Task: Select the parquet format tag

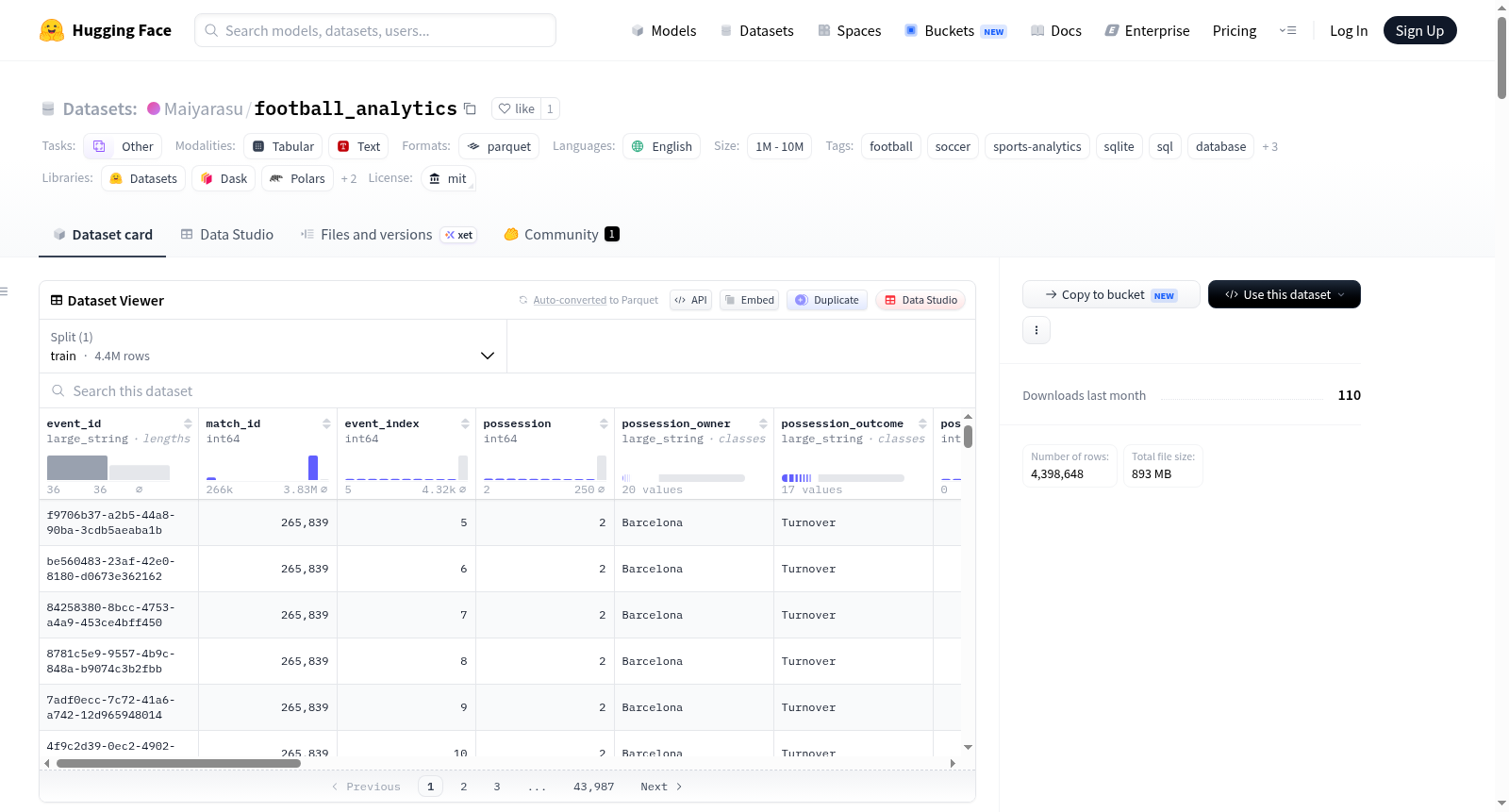Action: [x=499, y=146]
